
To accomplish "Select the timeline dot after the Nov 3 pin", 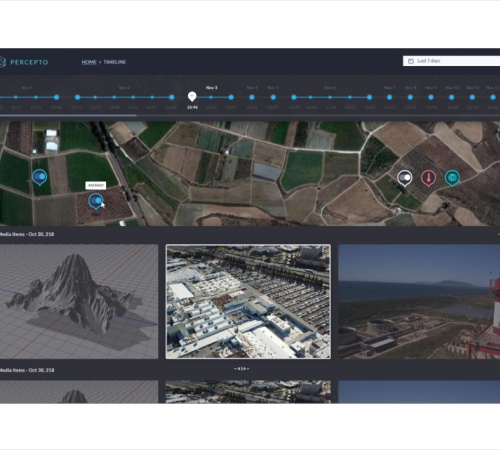I will point(211,97).
